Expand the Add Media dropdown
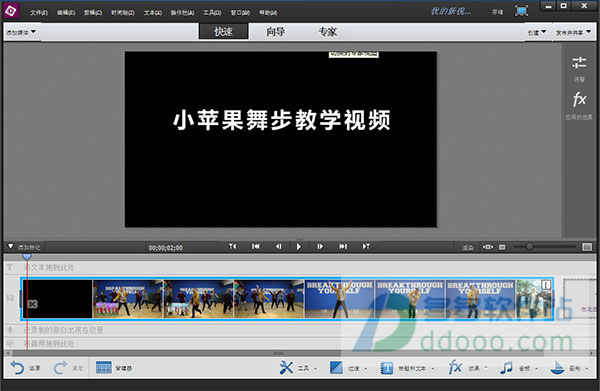Viewport: 600px width, 391px height. tap(21, 32)
